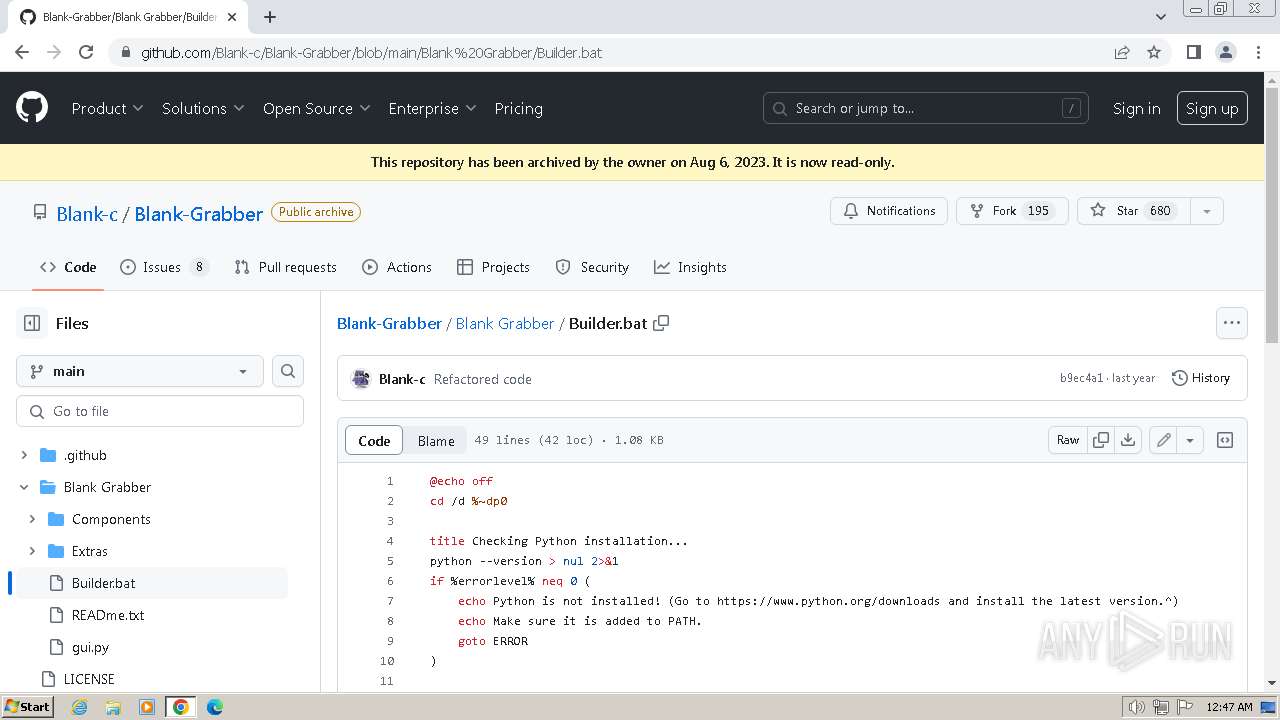Open the Chrome profile menu
This screenshot has height=720, width=1280.
tap(1225, 52)
